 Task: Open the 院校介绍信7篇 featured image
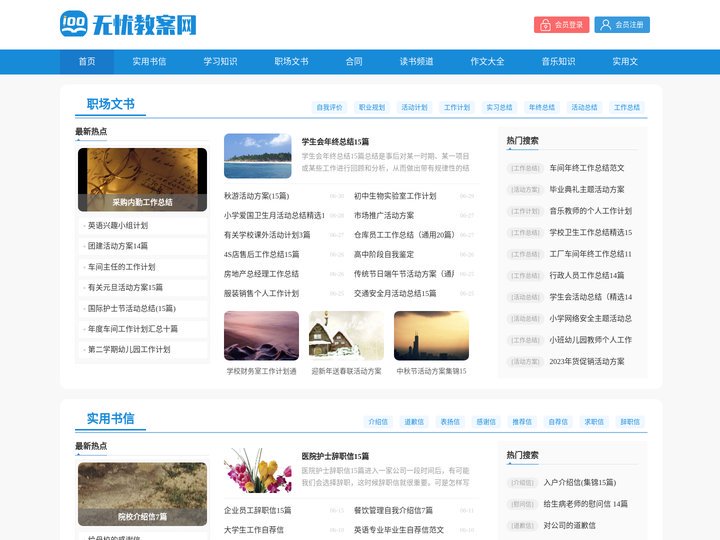pos(142,494)
